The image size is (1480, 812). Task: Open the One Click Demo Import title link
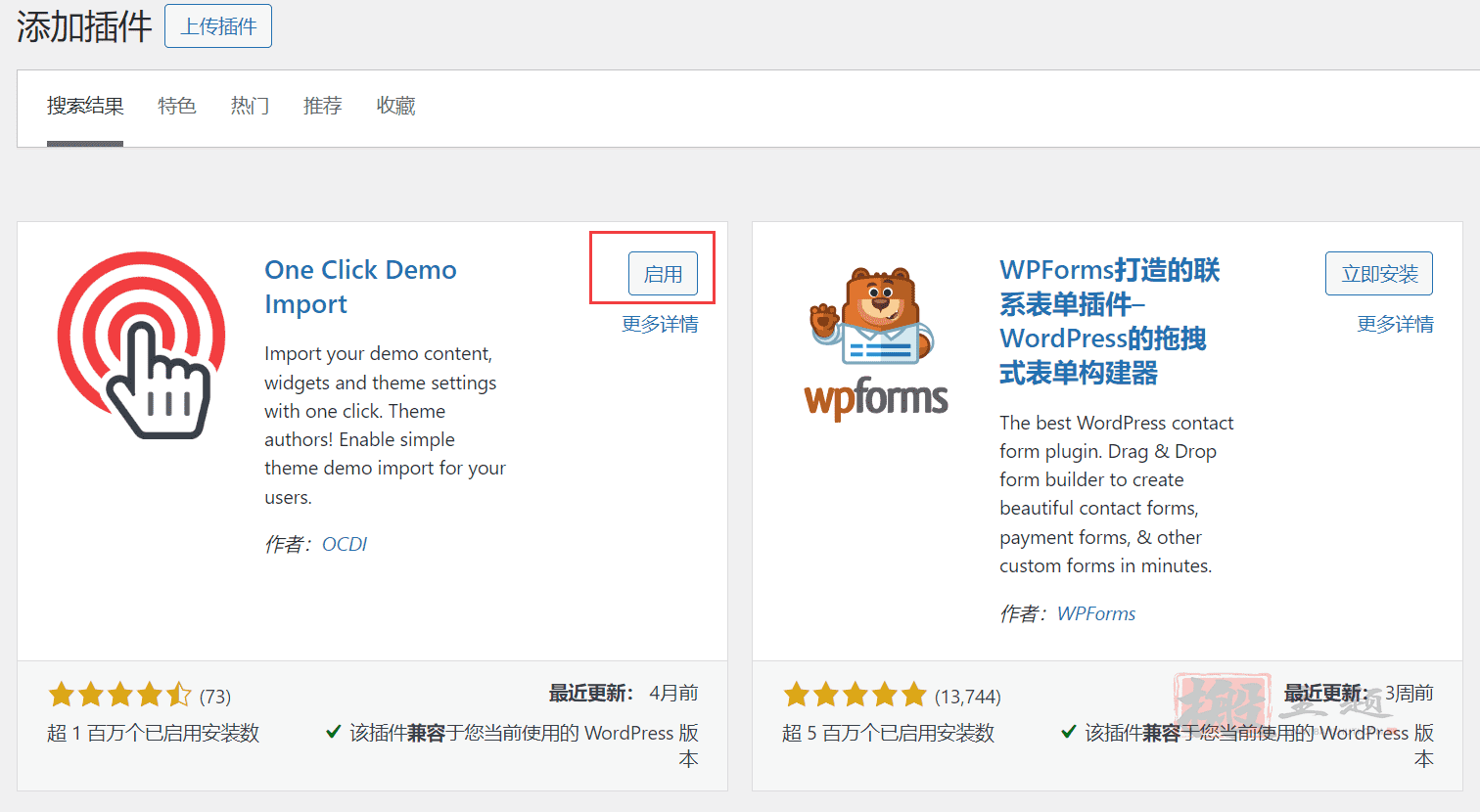[360, 287]
